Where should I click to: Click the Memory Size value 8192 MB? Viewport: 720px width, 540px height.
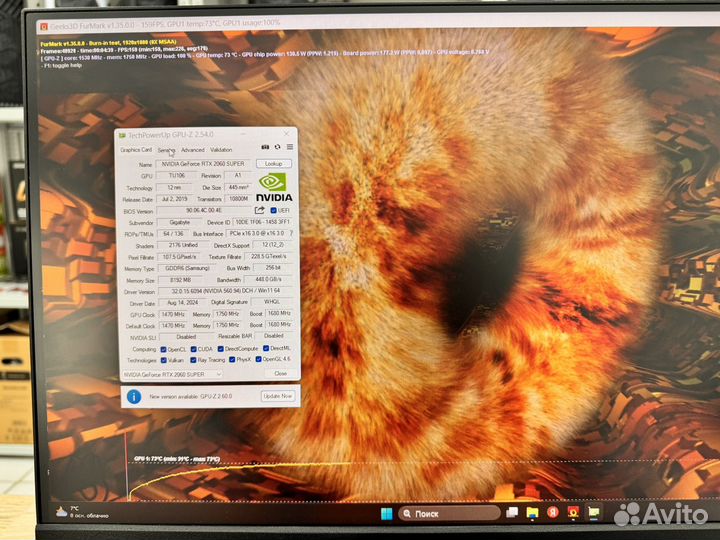coord(180,280)
